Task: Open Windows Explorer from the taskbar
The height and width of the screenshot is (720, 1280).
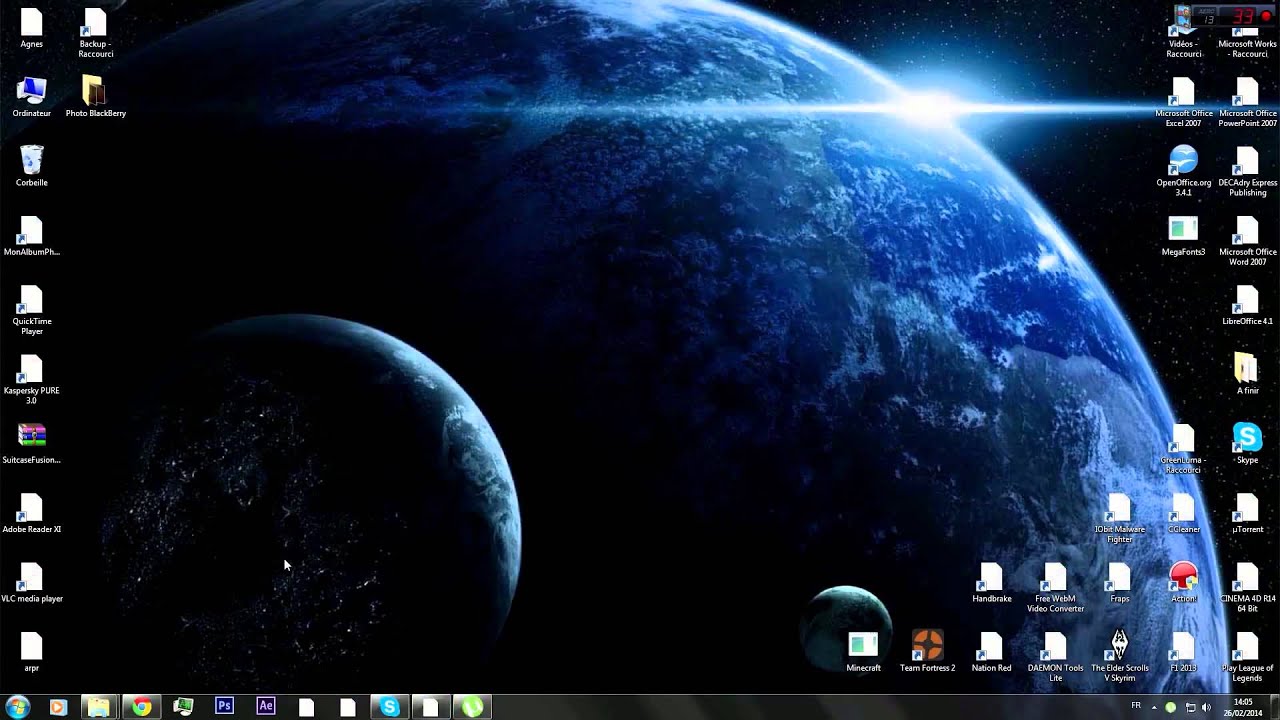Action: (98, 707)
